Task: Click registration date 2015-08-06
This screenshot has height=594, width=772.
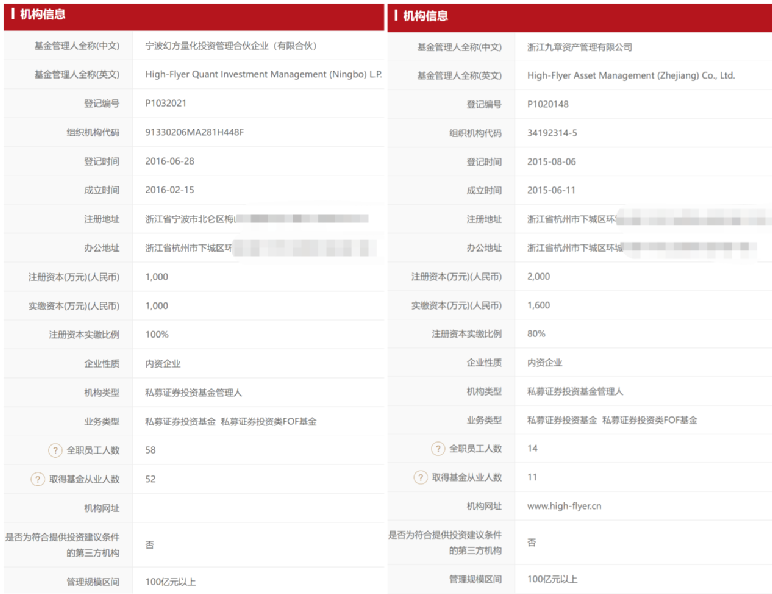Action: (x=551, y=162)
